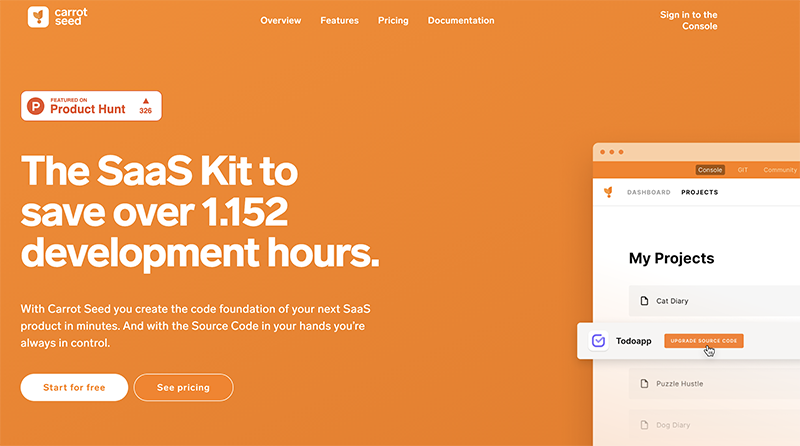Viewport: 800px width, 446px height.
Task: Click the file icon beside Dog Diary
Action: [644, 424]
